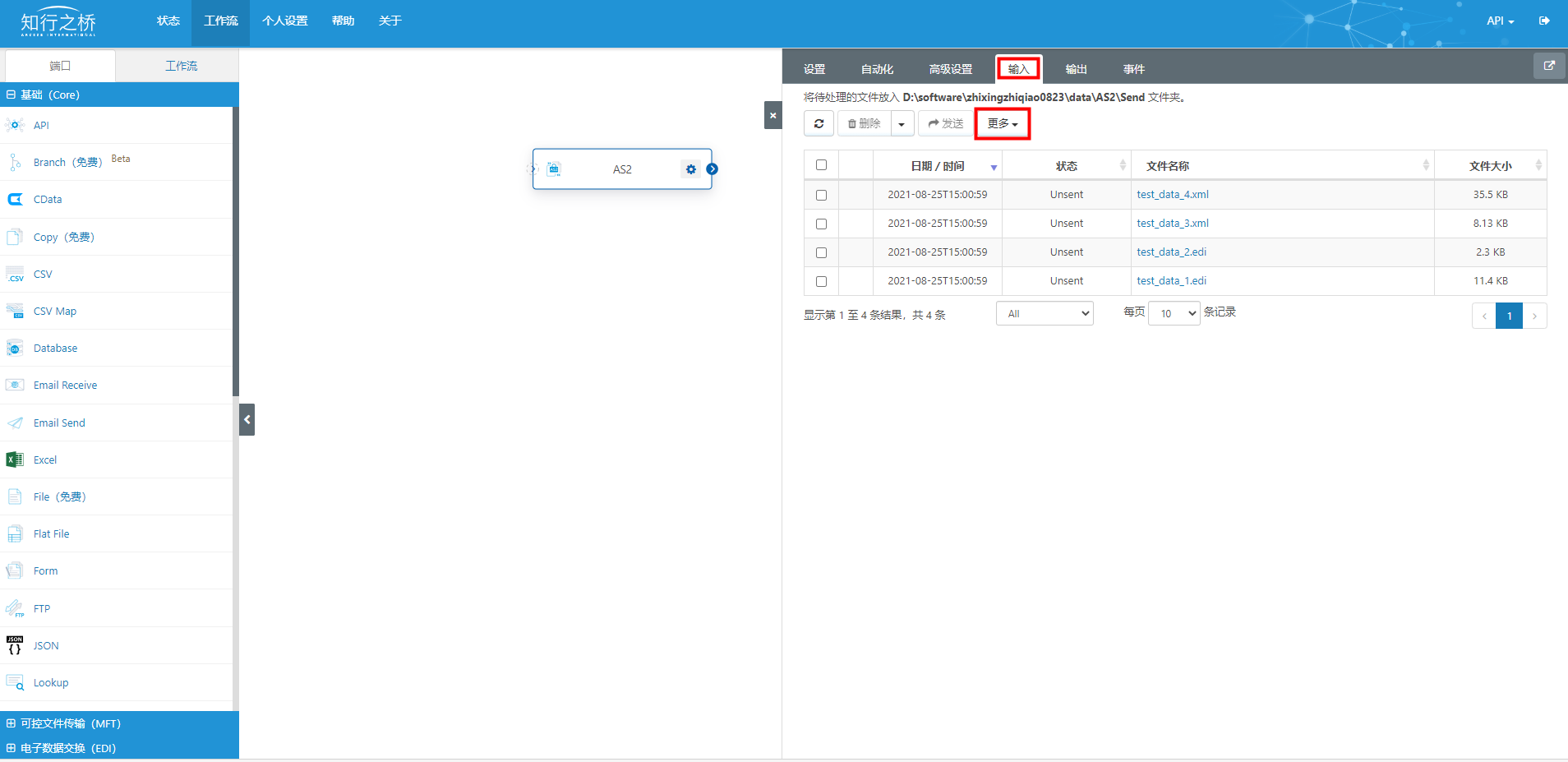The height and width of the screenshot is (762, 1568).
Task: Click the Copy connector icon
Action: 15,237
